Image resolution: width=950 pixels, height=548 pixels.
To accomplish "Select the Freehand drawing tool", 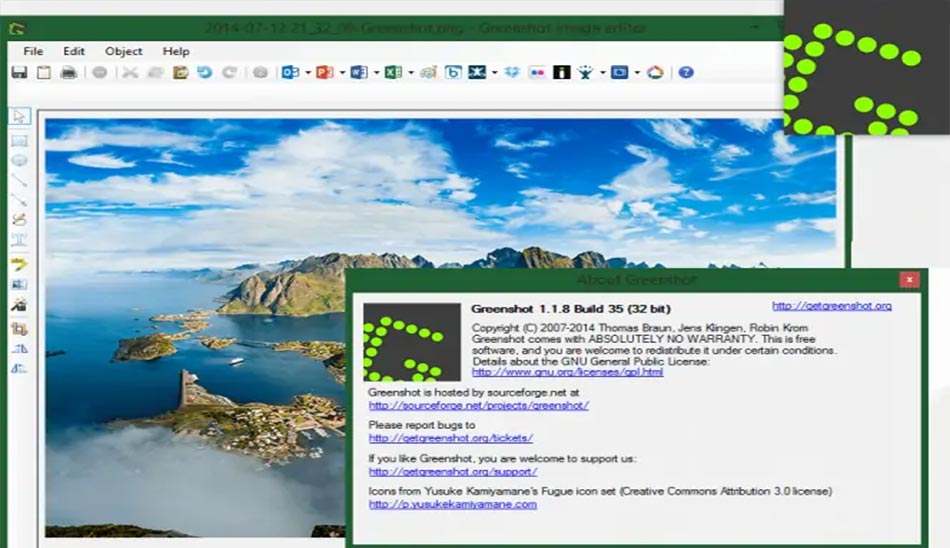I will (19, 219).
